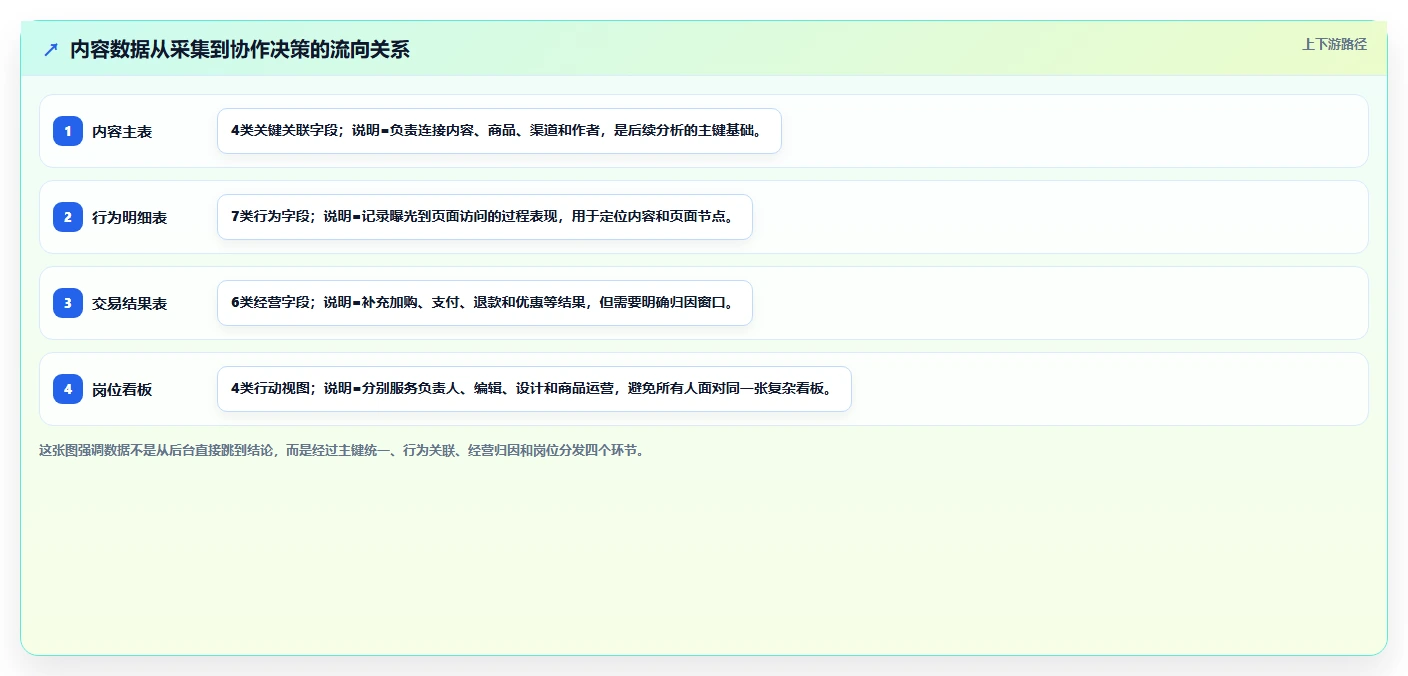1408x676 pixels.
Task: Click the footnote starting 这张图强调数据
Action: tap(342, 450)
